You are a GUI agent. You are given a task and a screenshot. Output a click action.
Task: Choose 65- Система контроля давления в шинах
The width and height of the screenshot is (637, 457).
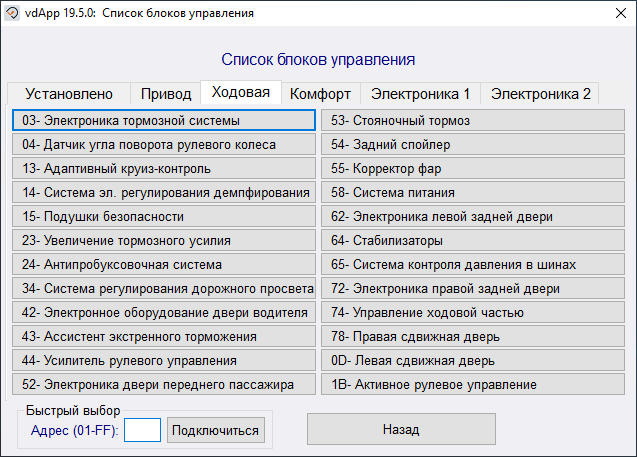tap(474, 265)
